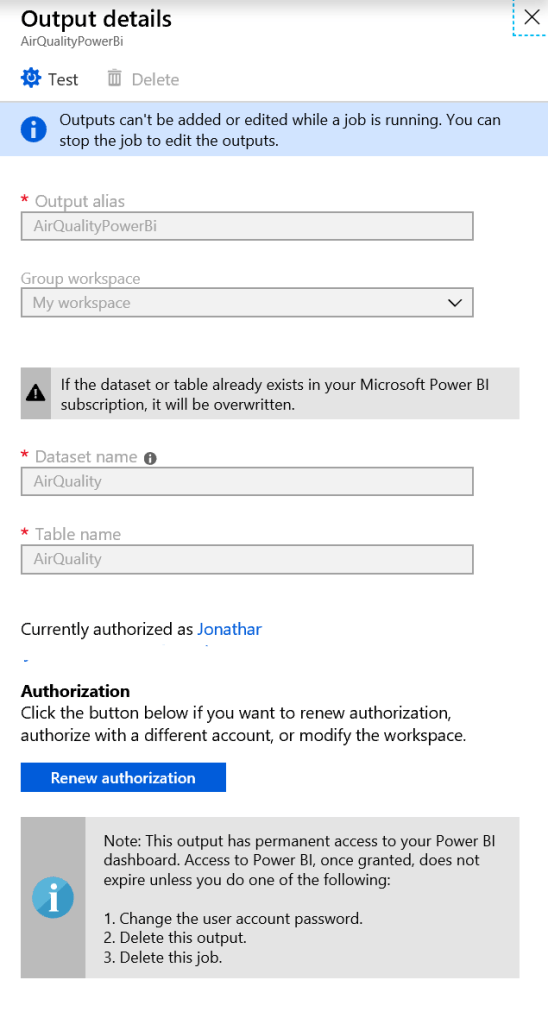Viewport: 548px width, 1024px height.
Task: Click the info icon beside permanent access note
Action: tap(53, 897)
